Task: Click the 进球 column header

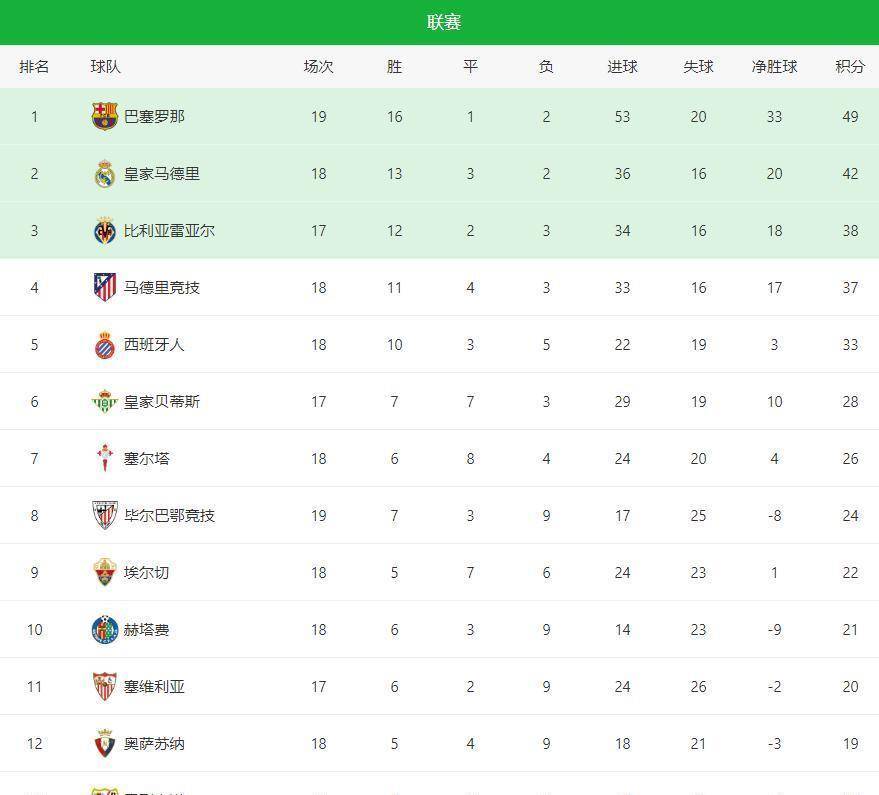Action: 622,67
